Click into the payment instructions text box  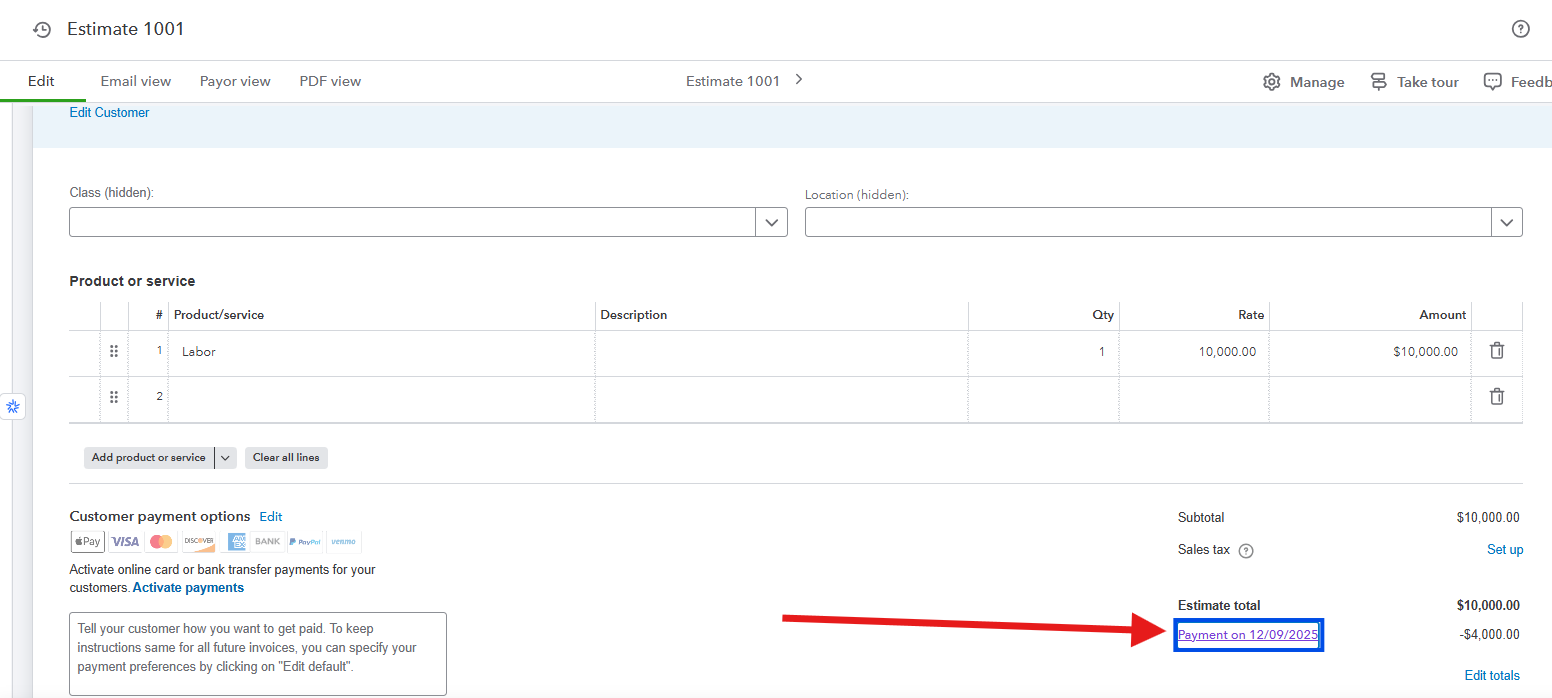coord(257,653)
